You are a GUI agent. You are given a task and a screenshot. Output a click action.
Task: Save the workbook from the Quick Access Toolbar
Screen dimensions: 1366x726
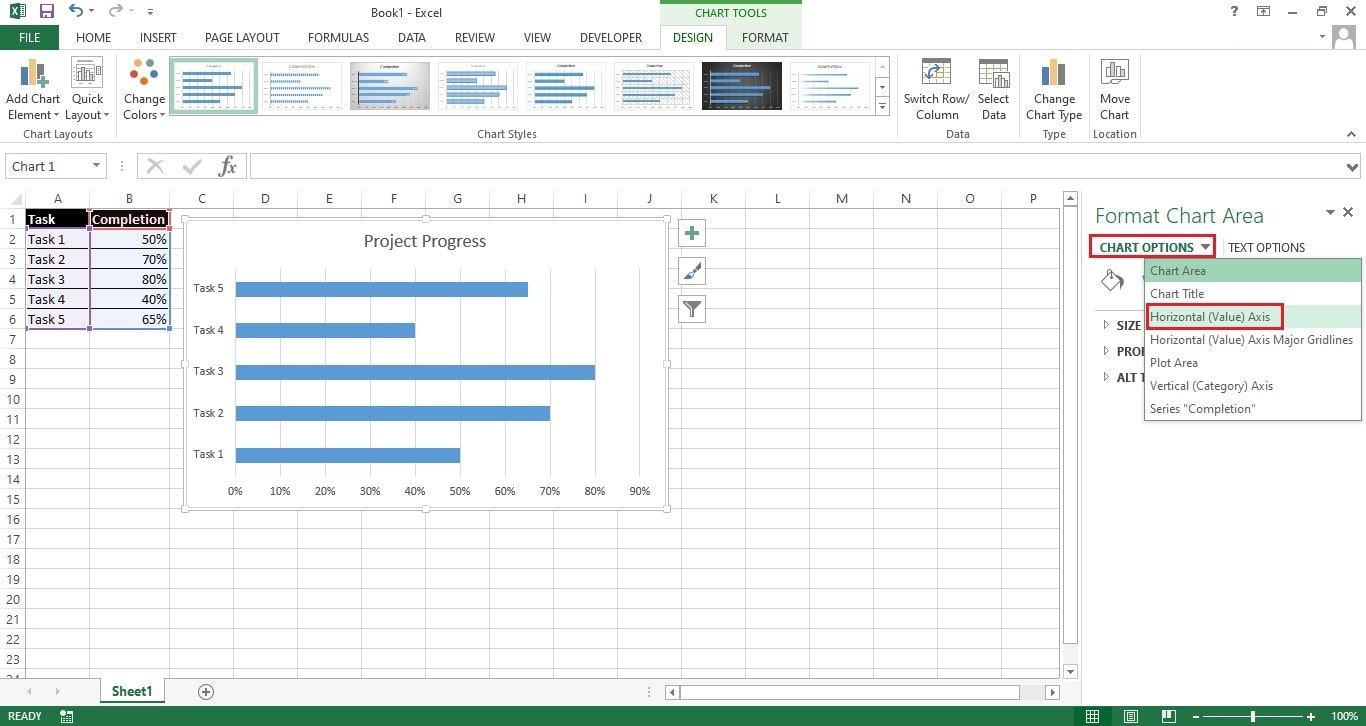click(44, 12)
